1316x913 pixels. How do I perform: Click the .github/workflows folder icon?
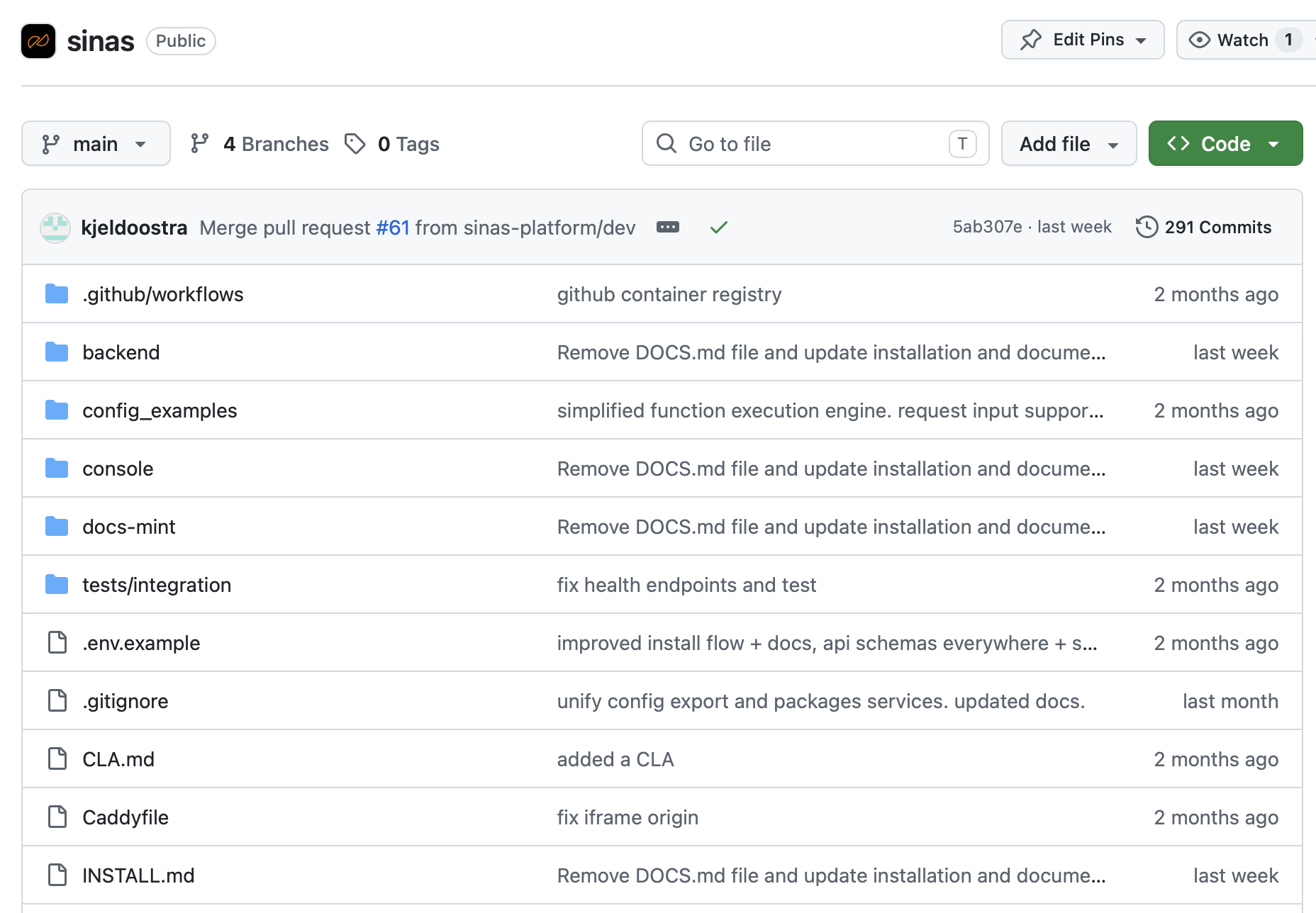(57, 293)
